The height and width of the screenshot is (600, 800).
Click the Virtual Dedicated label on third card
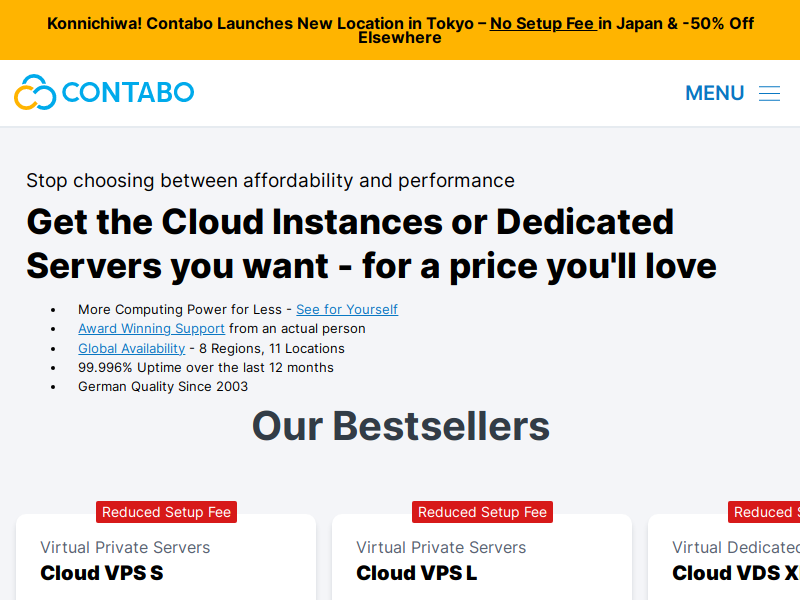point(736,547)
